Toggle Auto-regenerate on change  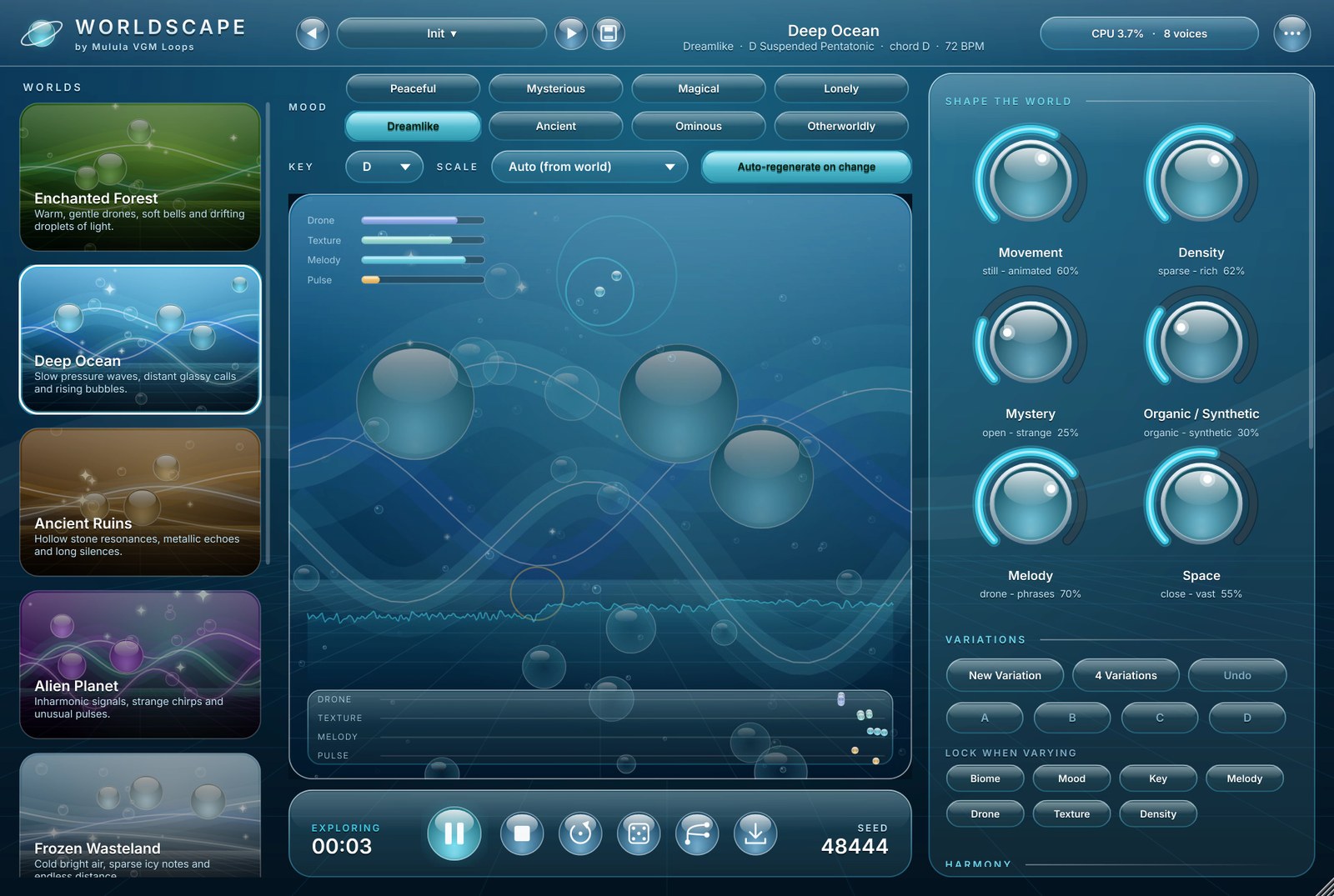point(806,167)
